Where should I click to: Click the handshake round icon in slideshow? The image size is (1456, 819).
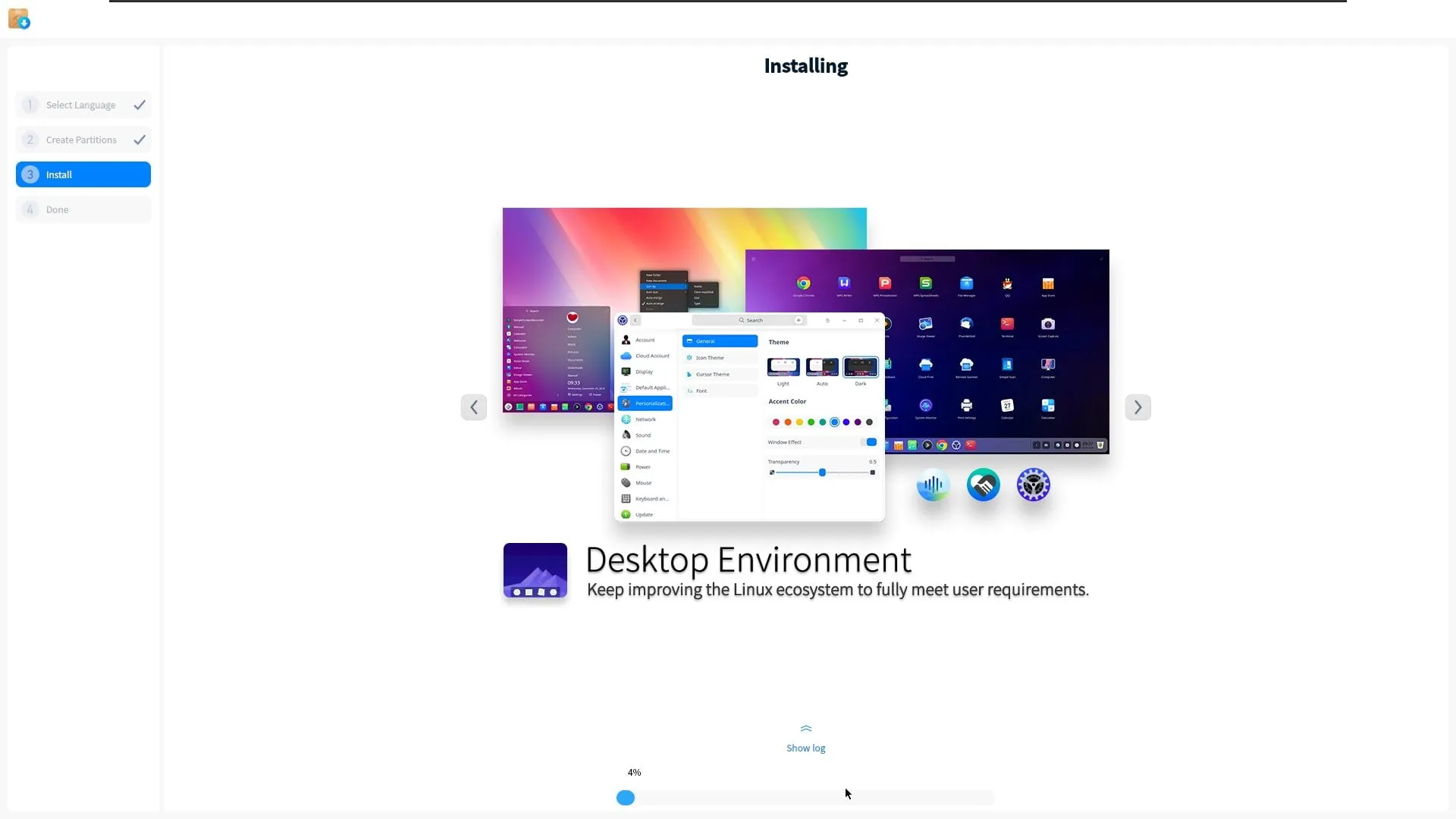pyautogui.click(x=983, y=485)
